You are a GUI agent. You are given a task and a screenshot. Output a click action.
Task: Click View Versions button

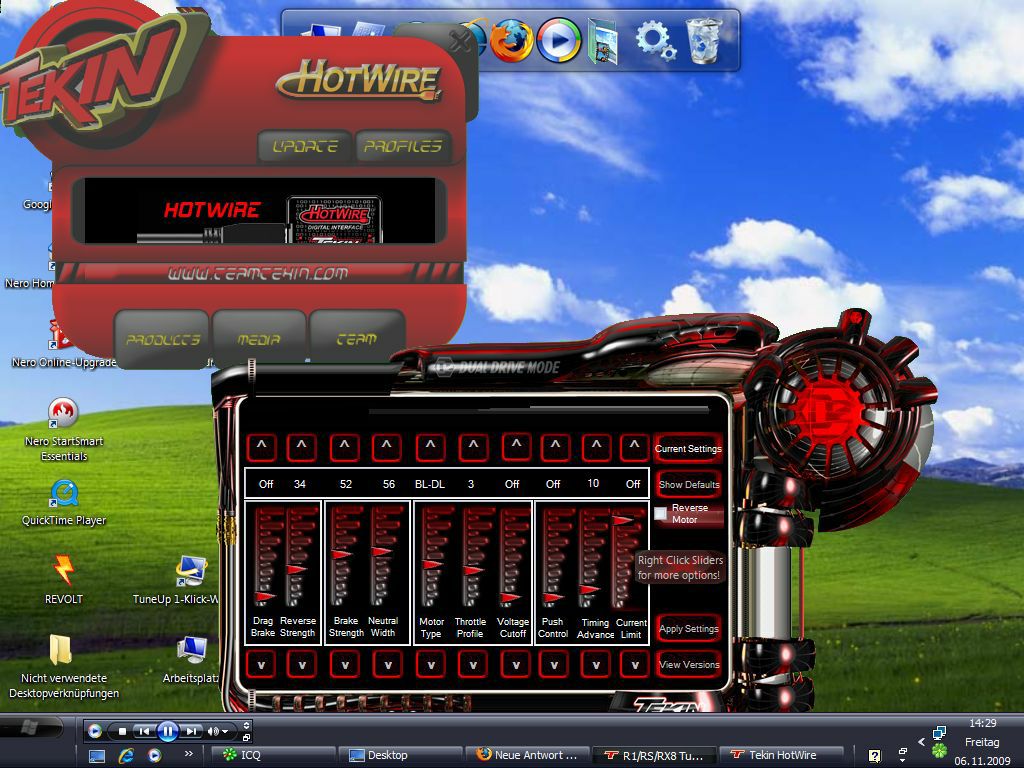[688, 665]
